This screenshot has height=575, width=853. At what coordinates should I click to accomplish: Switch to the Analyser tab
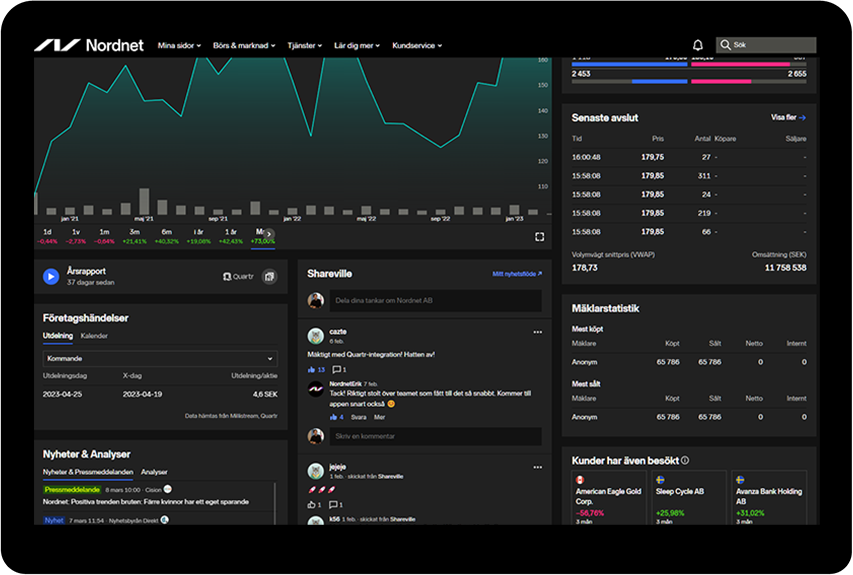[x=154, y=472]
